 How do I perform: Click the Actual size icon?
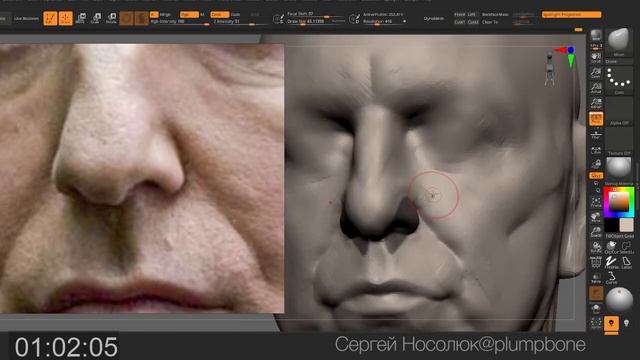click(x=596, y=88)
